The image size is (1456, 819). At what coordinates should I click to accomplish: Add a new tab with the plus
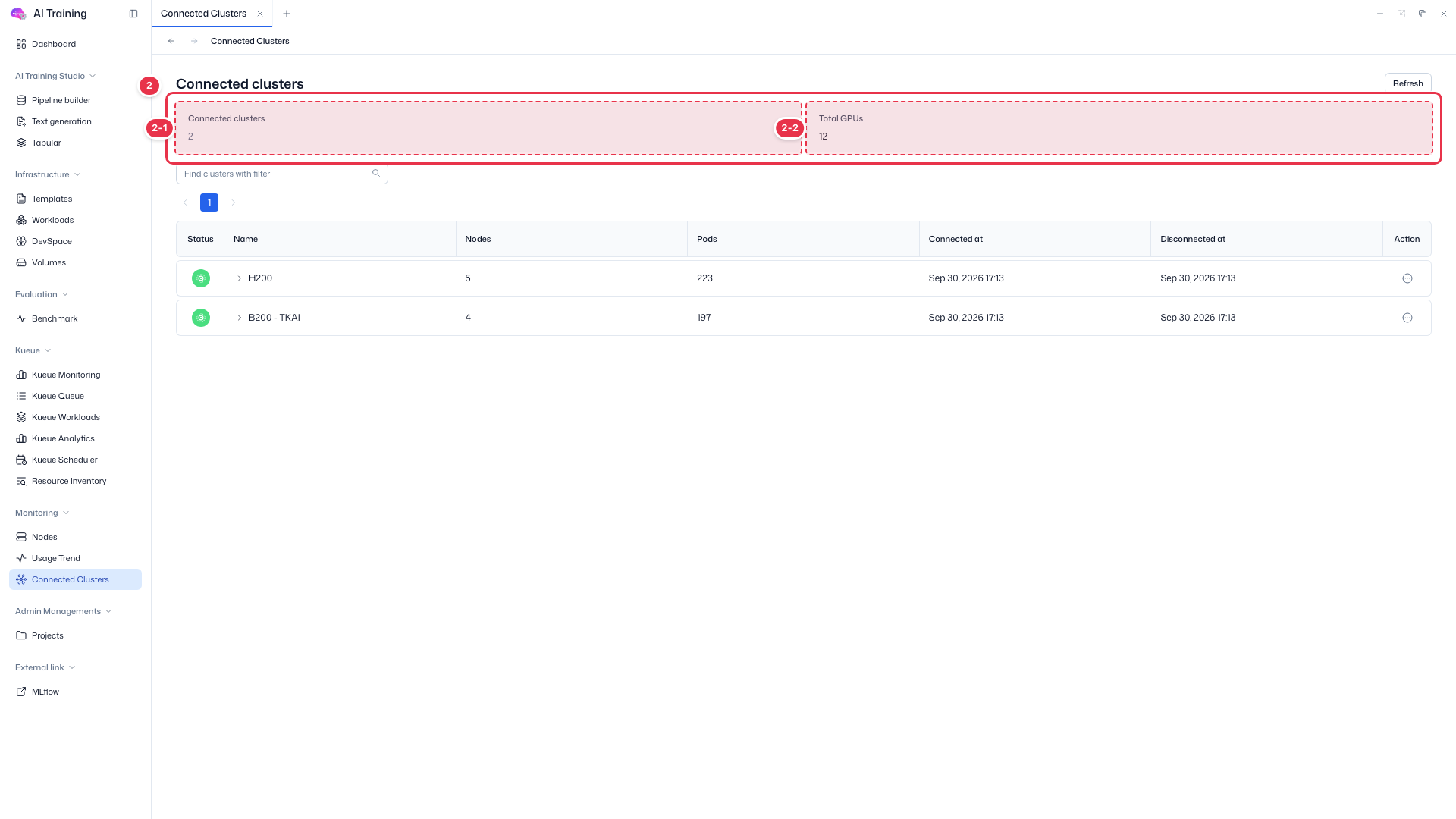pyautogui.click(x=287, y=14)
